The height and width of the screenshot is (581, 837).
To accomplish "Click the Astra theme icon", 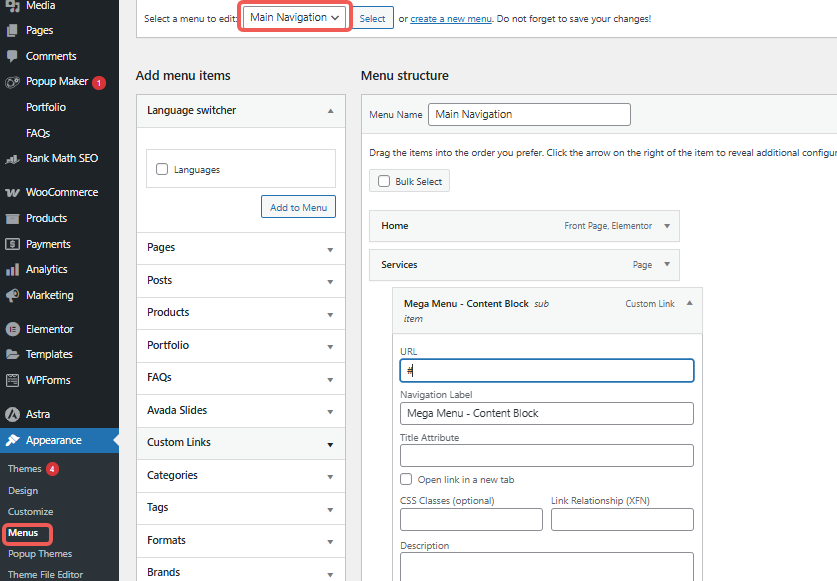I will tap(12, 414).
